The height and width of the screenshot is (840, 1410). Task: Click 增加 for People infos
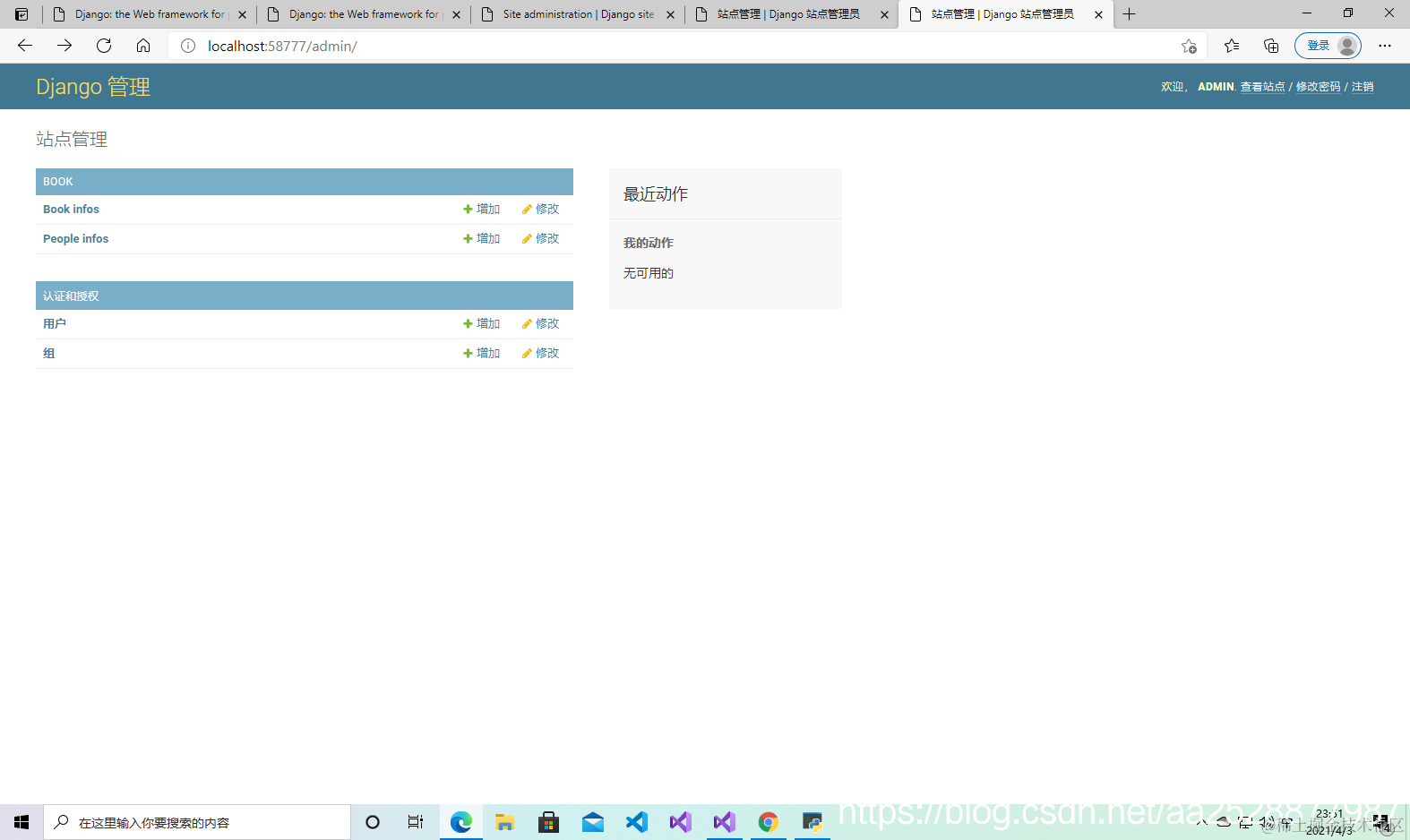tap(482, 239)
